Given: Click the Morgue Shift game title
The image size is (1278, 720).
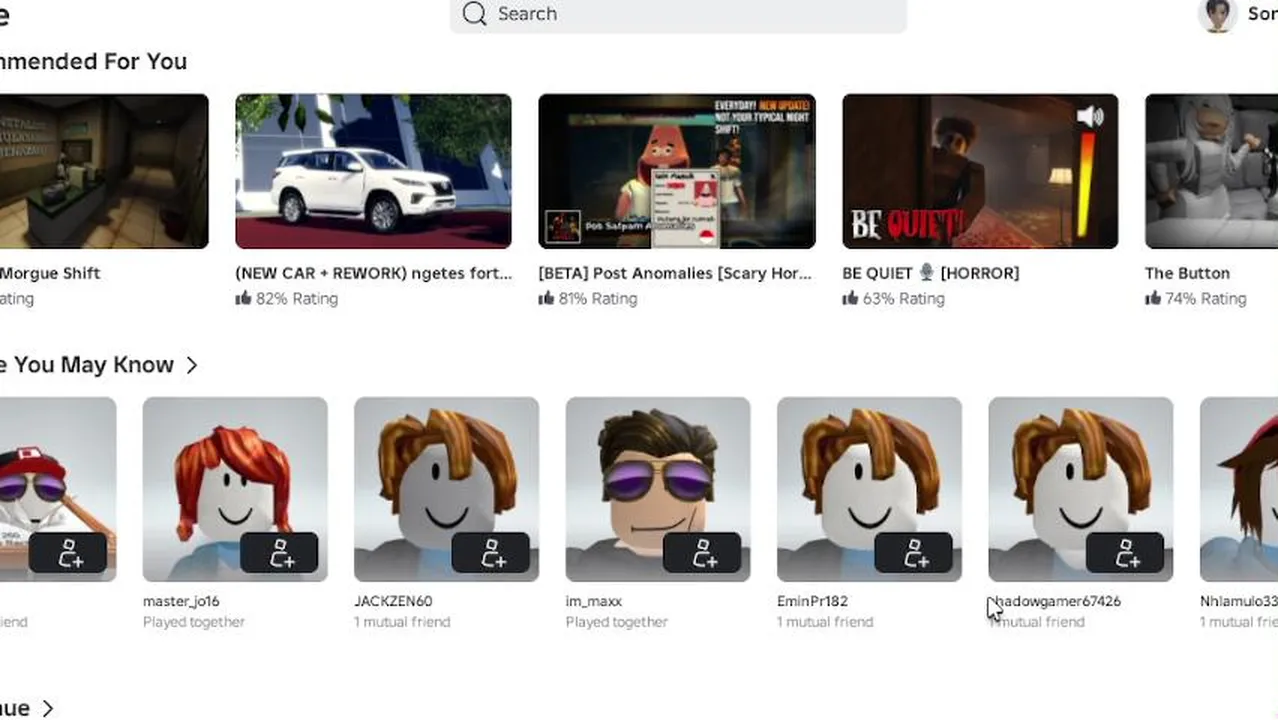Looking at the screenshot, I should [x=50, y=273].
